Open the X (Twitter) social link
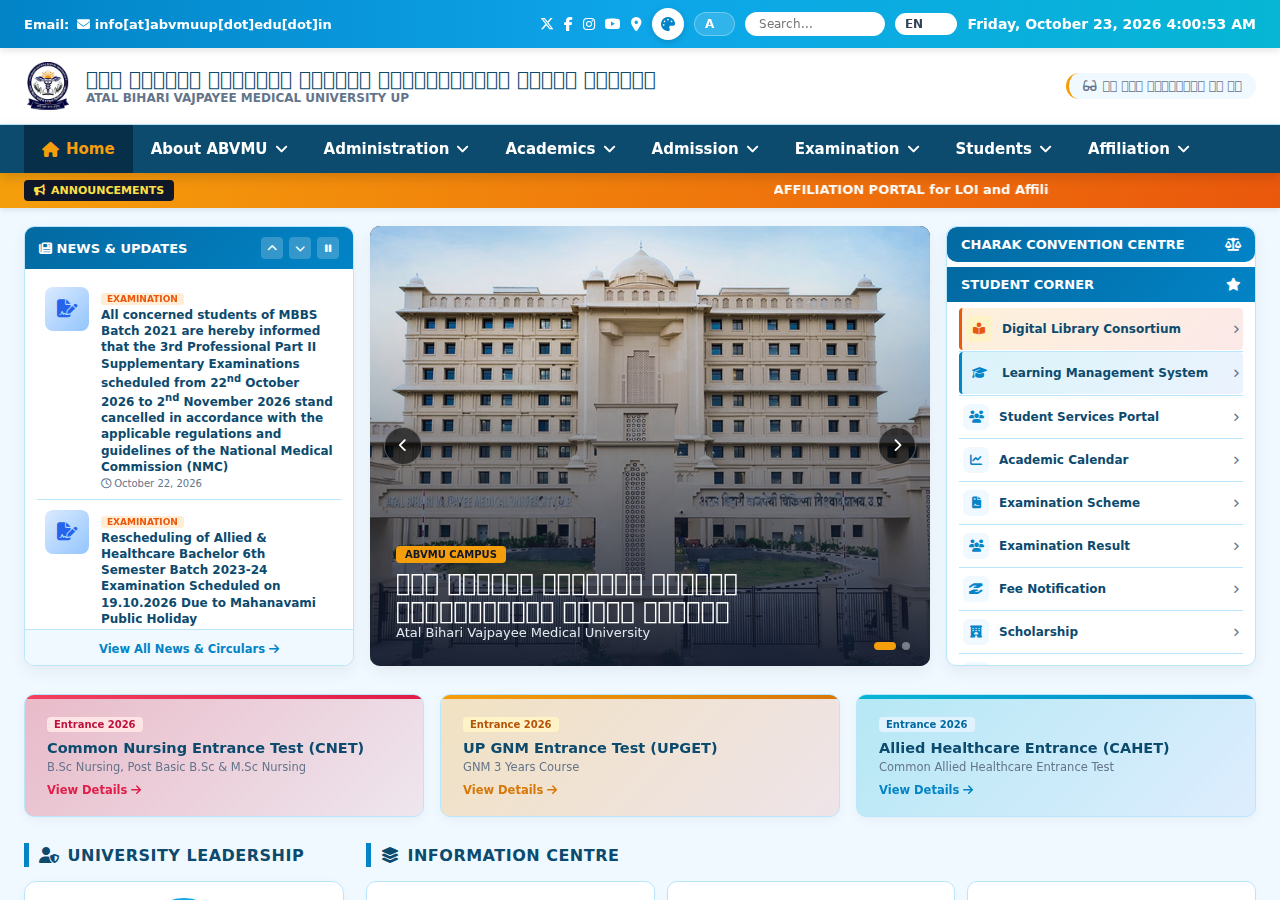 tap(547, 24)
